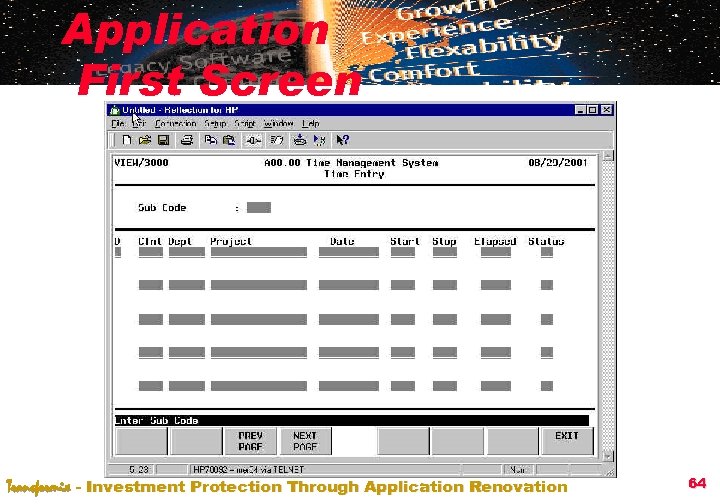Click the Sub Code input field
The image size is (720, 504).
[259, 208]
